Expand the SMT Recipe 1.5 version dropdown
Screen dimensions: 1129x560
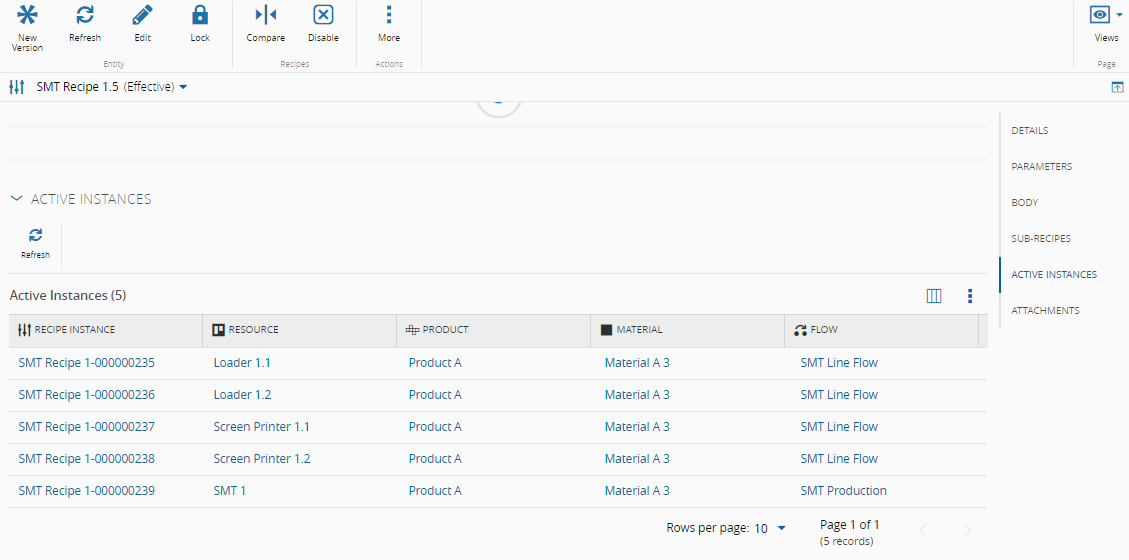[183, 87]
